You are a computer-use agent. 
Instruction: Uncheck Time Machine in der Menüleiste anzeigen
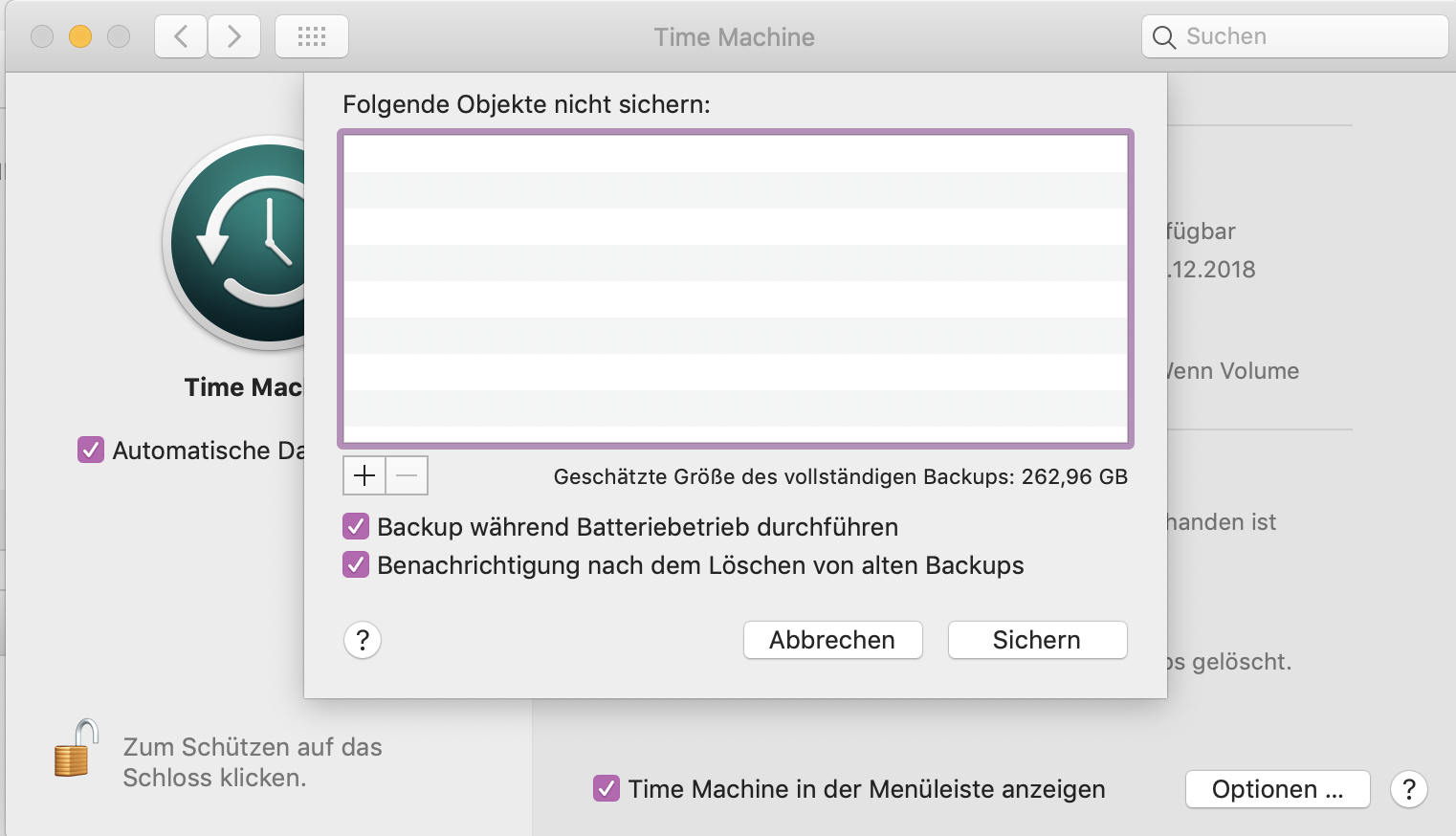click(x=606, y=789)
